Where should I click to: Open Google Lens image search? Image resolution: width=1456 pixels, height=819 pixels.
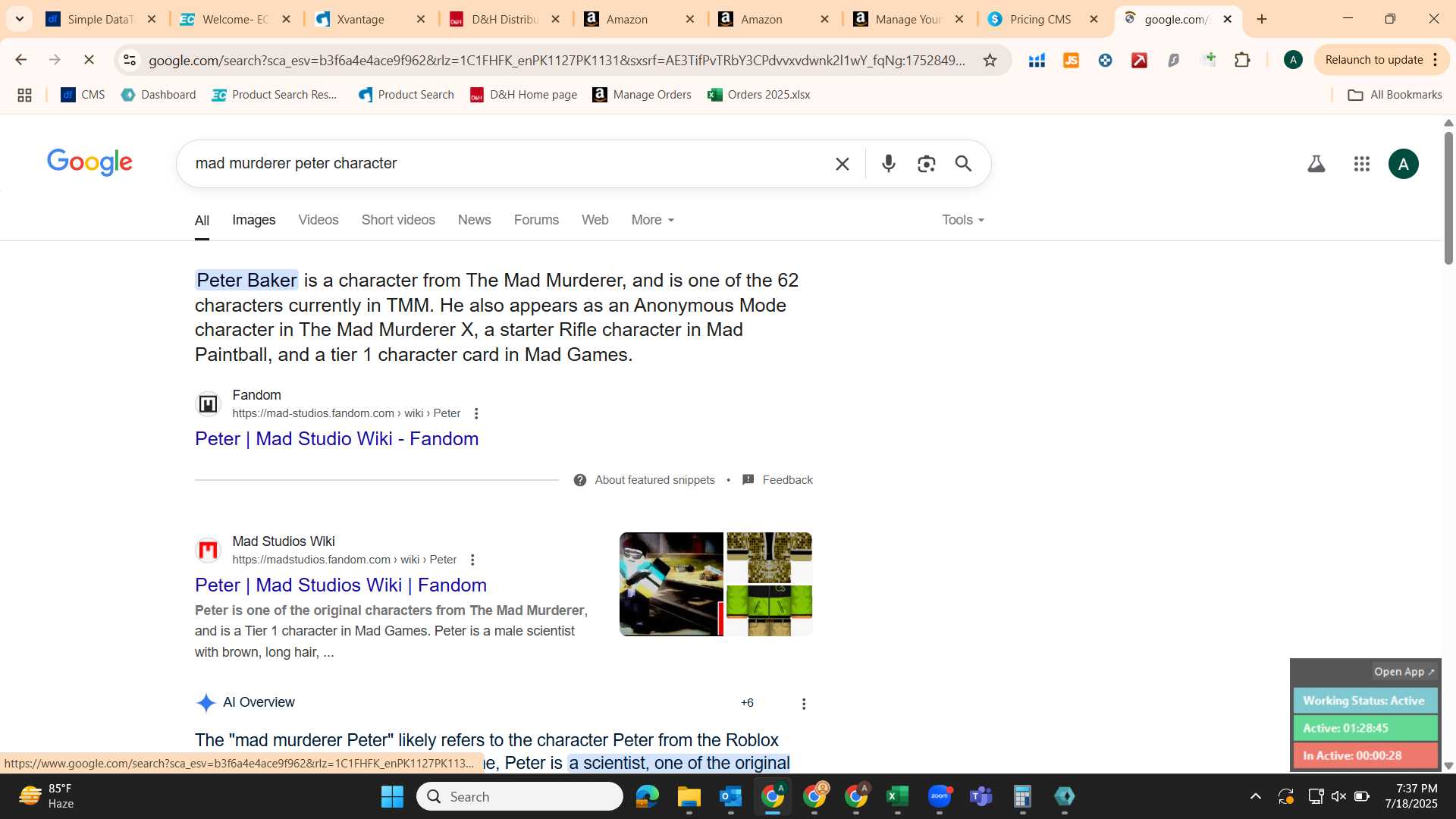[926, 164]
